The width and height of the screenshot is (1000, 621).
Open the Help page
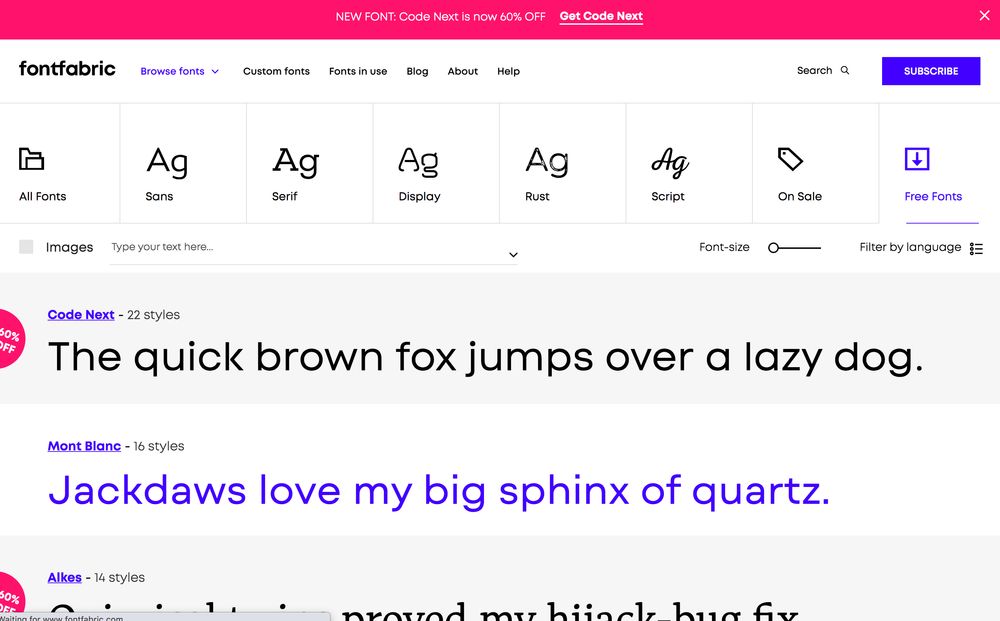pos(508,71)
